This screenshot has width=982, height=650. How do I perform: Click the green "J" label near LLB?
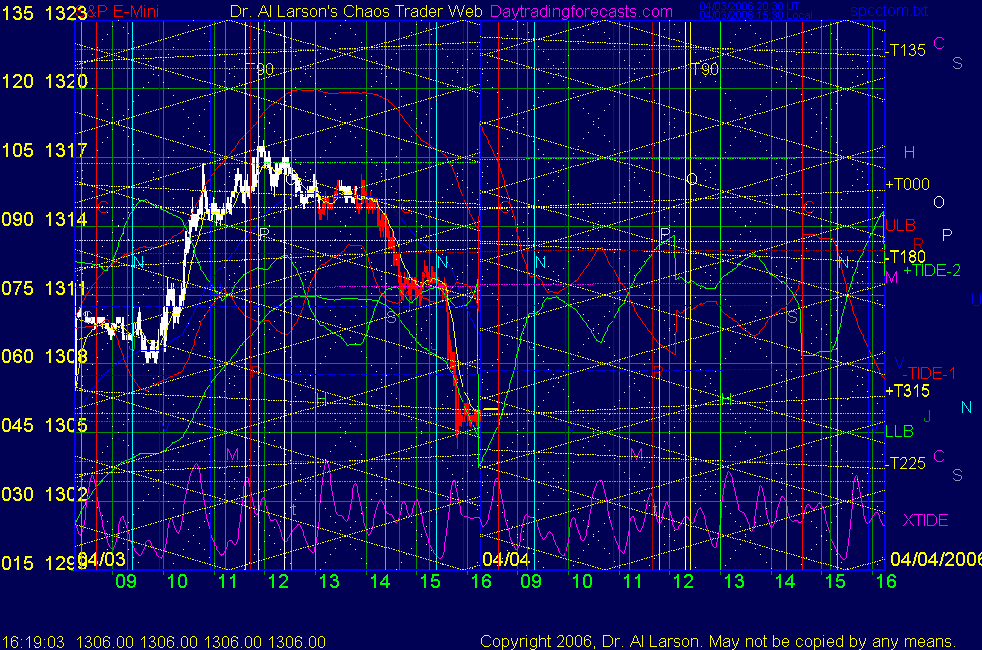click(x=928, y=416)
